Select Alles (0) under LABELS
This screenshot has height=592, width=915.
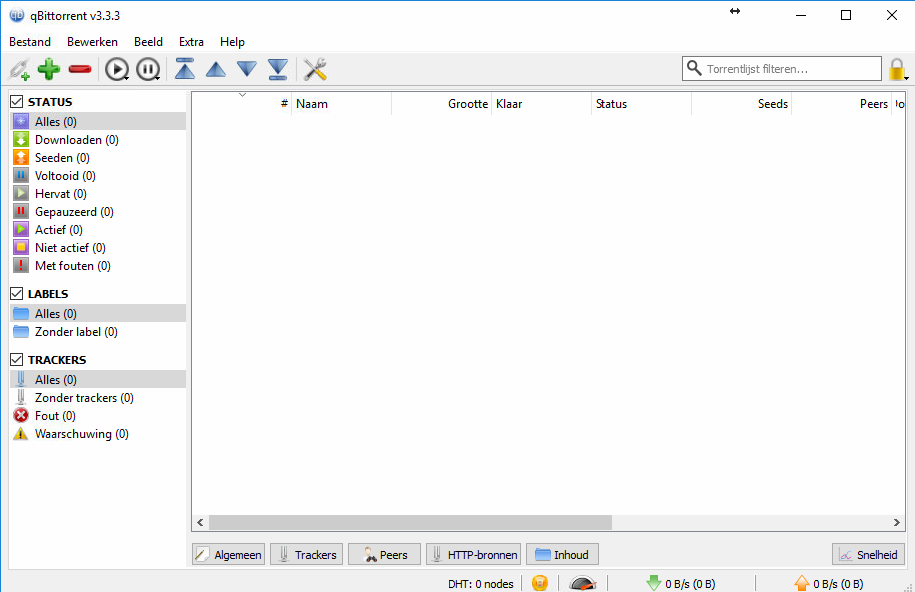[98, 314]
